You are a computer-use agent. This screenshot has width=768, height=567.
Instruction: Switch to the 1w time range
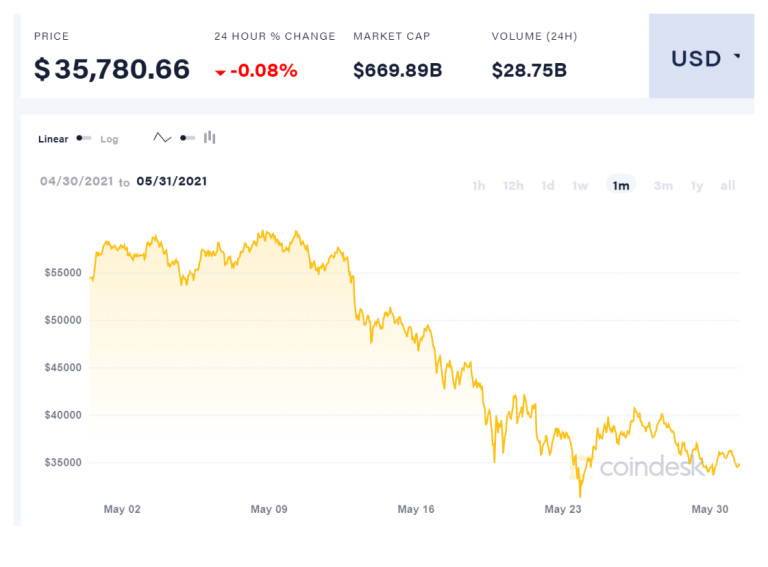[580, 185]
